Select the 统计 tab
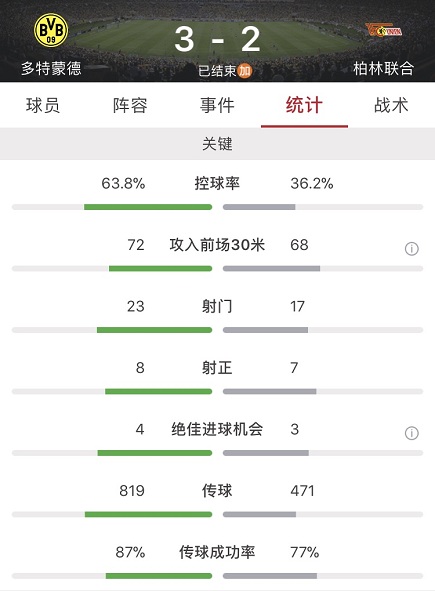The image size is (435, 591). click(304, 105)
